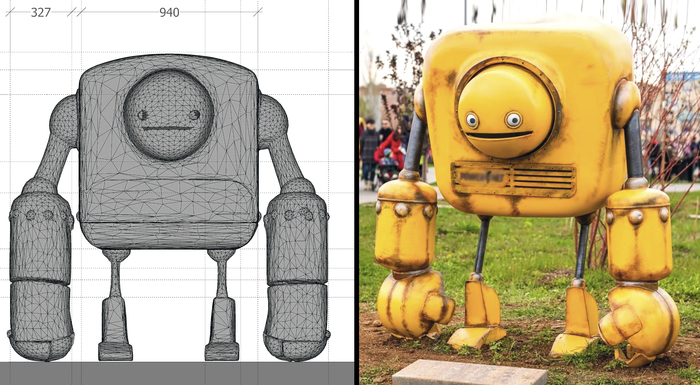Click the yellow robot's right googly eye

pyautogui.click(x=513, y=119)
